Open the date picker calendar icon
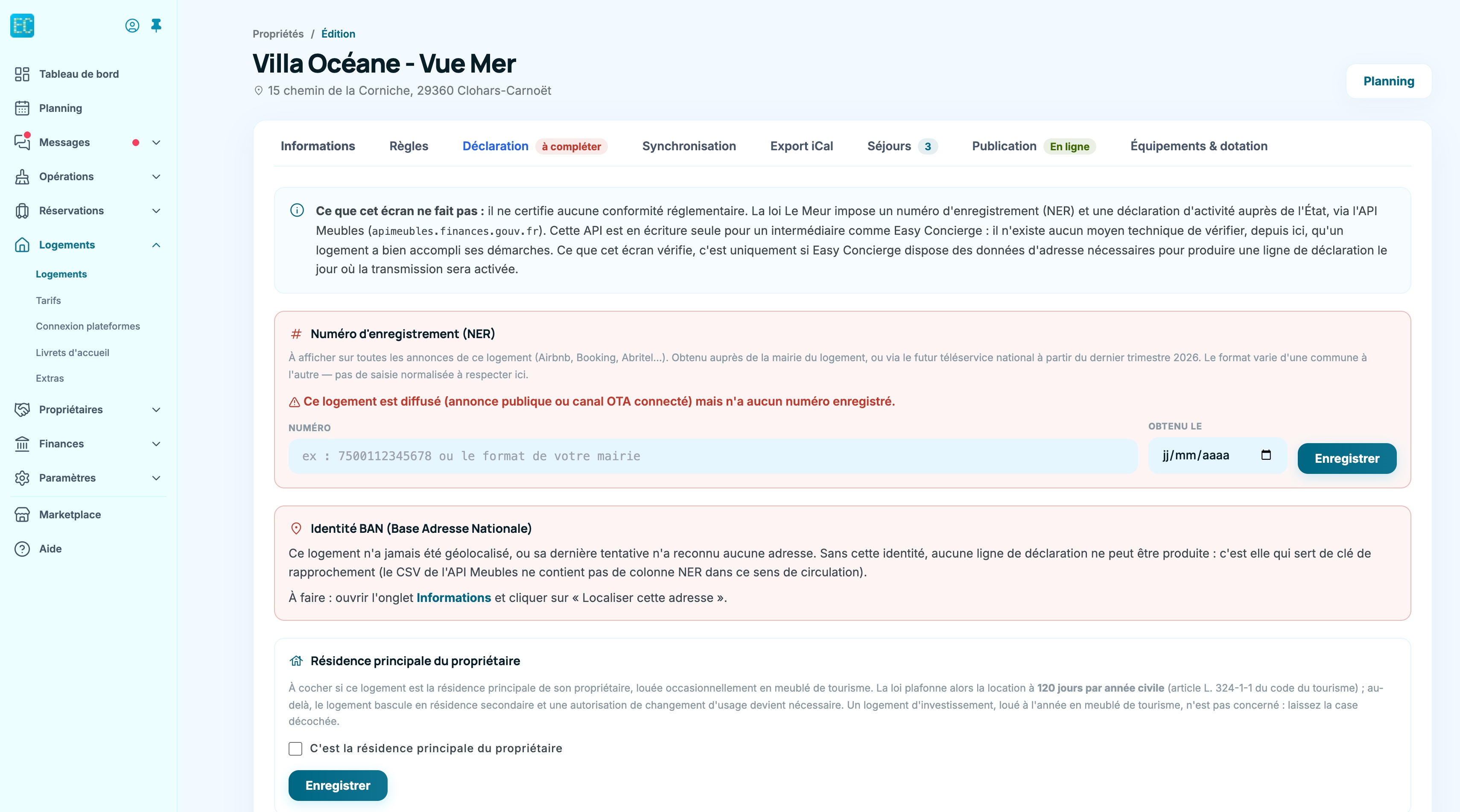This screenshot has width=1460, height=812. (x=1266, y=455)
